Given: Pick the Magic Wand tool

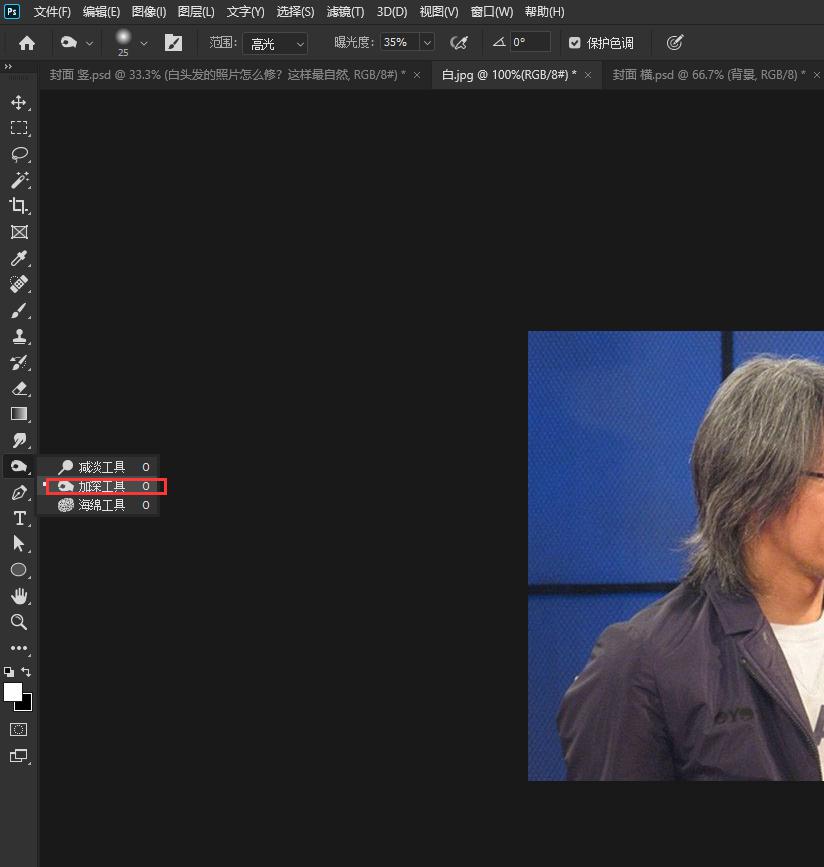Looking at the screenshot, I should coord(18,180).
